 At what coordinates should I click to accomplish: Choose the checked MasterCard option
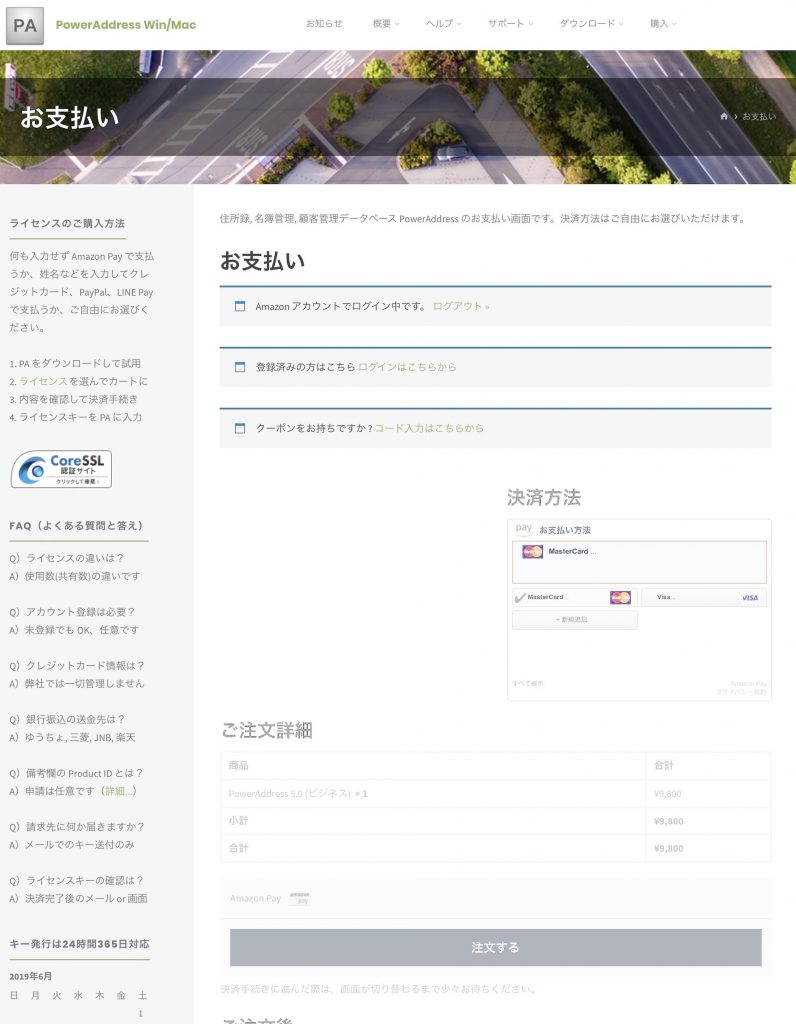575,598
